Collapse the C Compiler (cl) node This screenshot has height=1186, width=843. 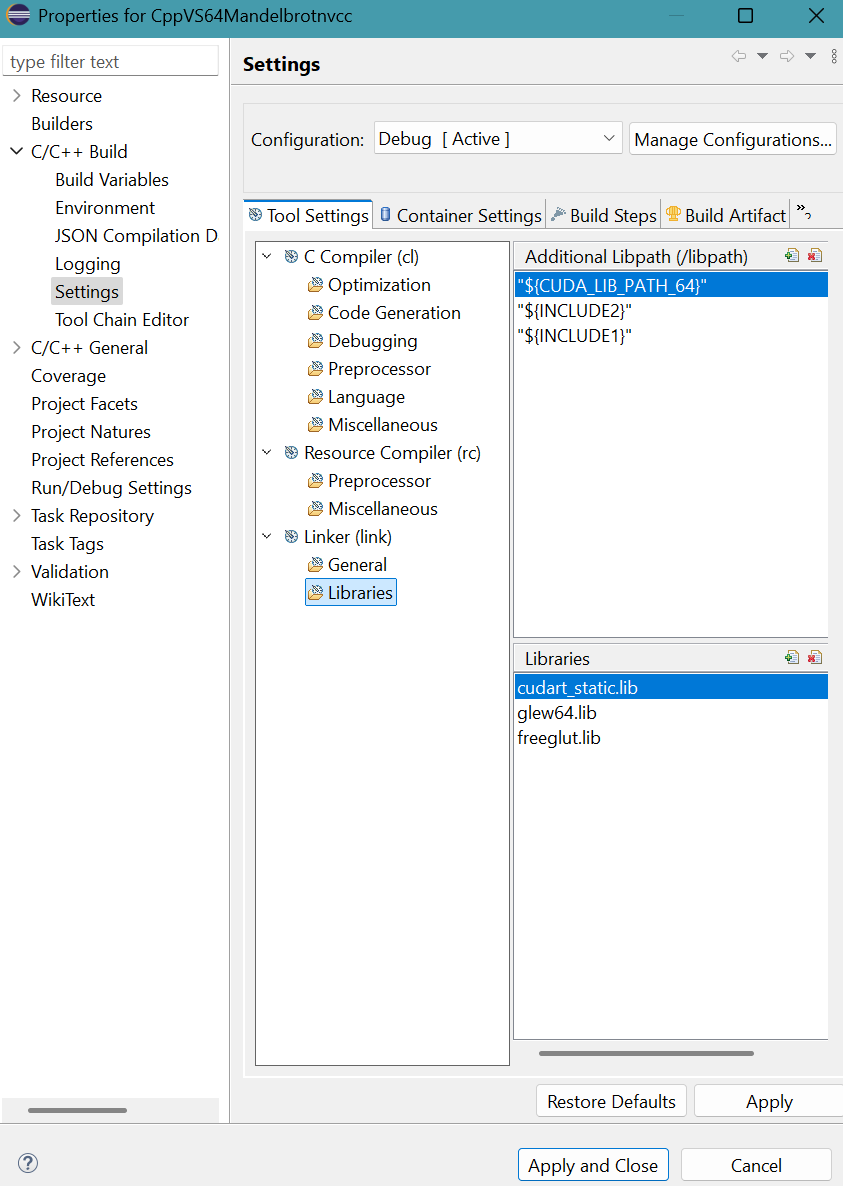click(267, 256)
